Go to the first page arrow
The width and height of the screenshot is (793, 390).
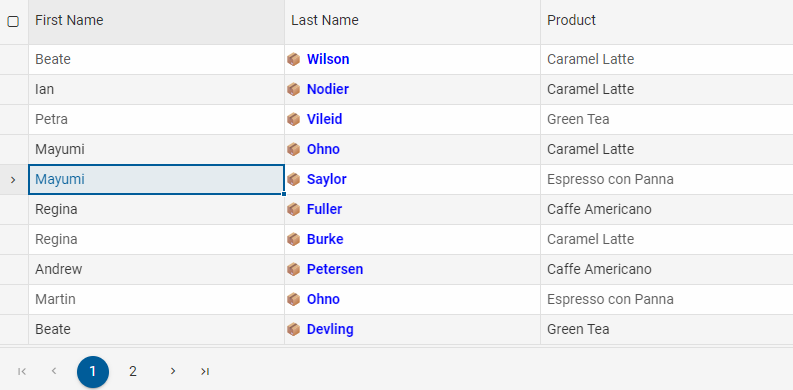22,372
